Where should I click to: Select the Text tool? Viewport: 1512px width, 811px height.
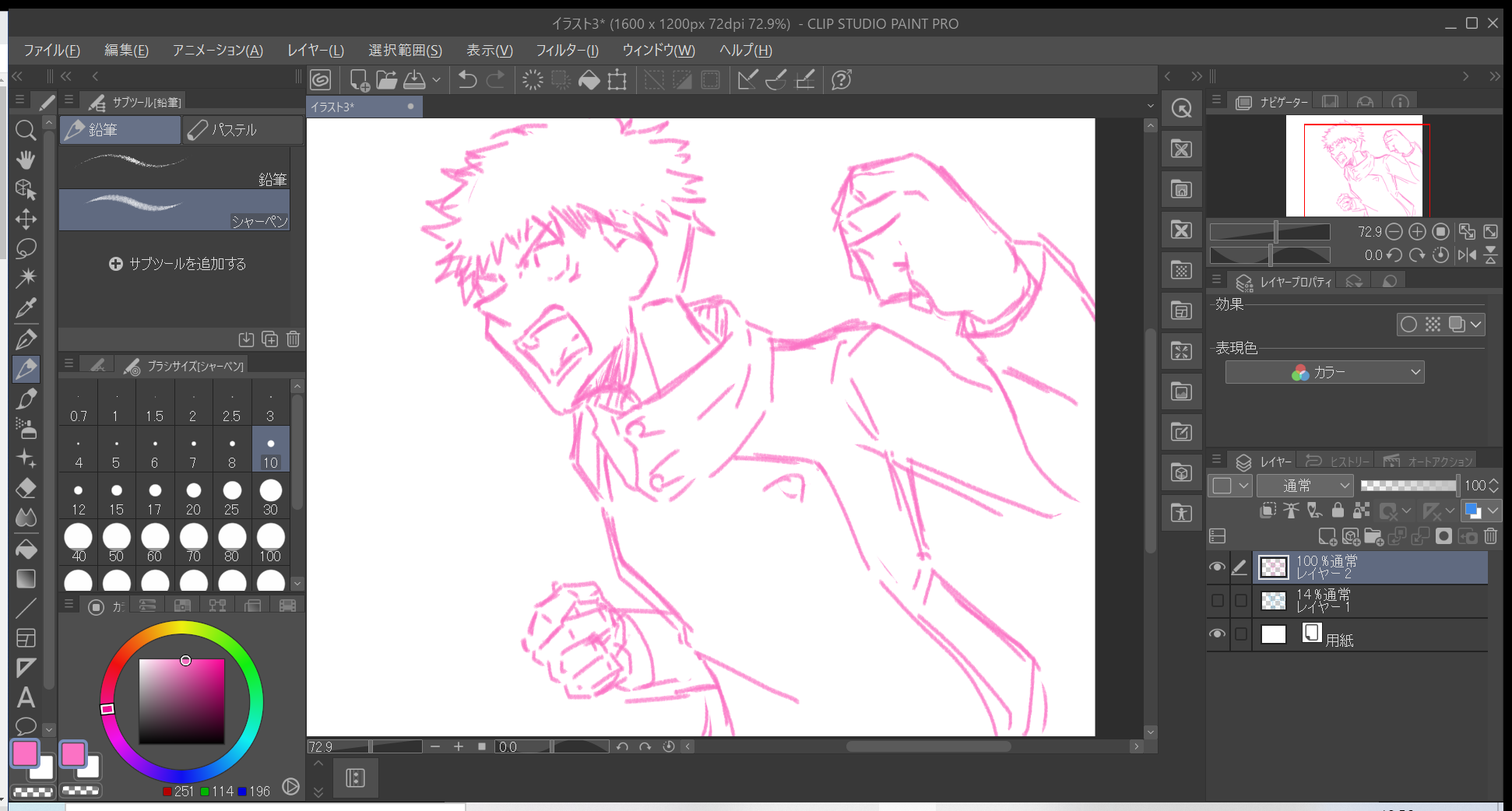26,697
